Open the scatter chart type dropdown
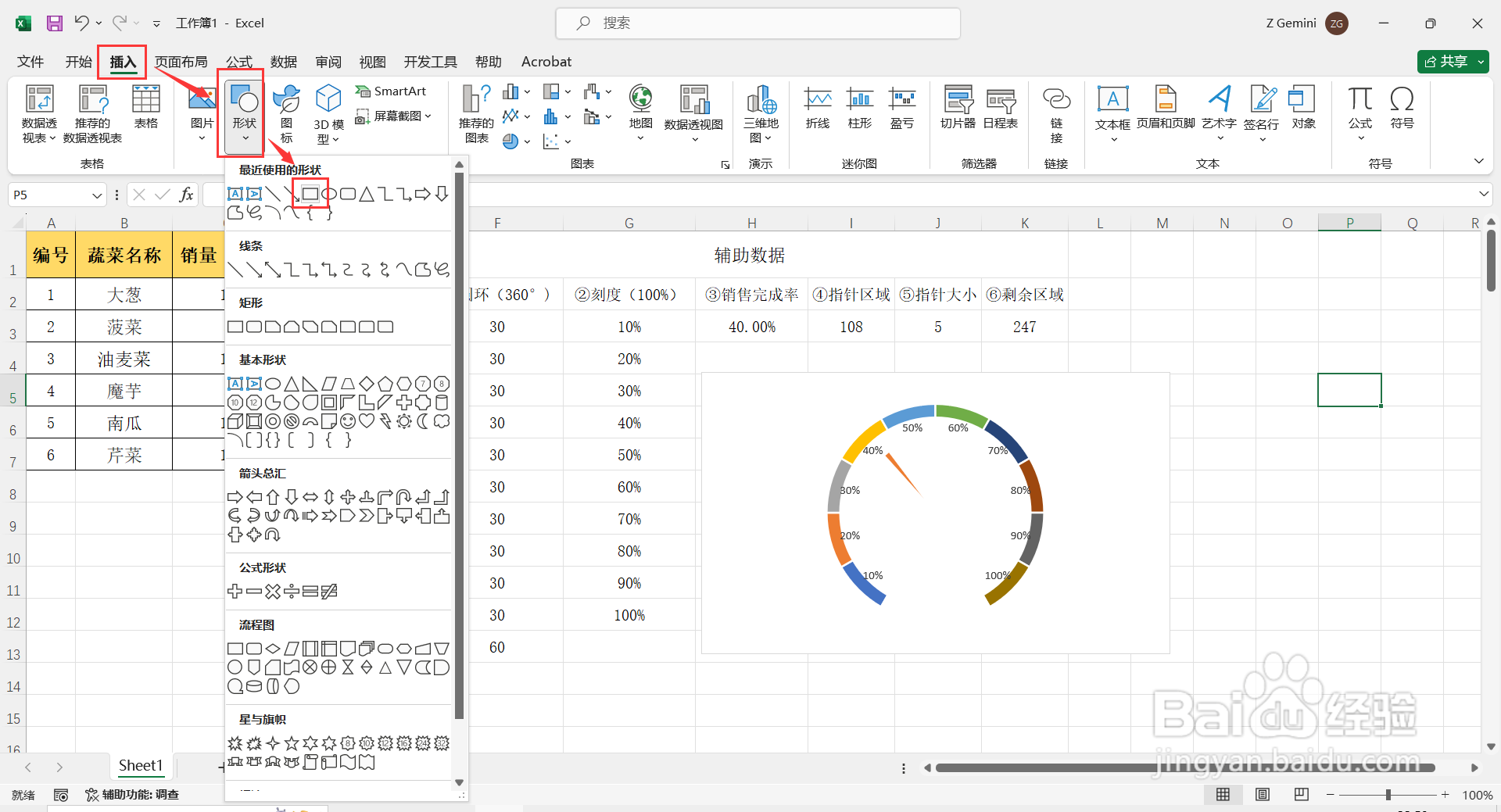This screenshot has width=1501, height=812. [557, 141]
